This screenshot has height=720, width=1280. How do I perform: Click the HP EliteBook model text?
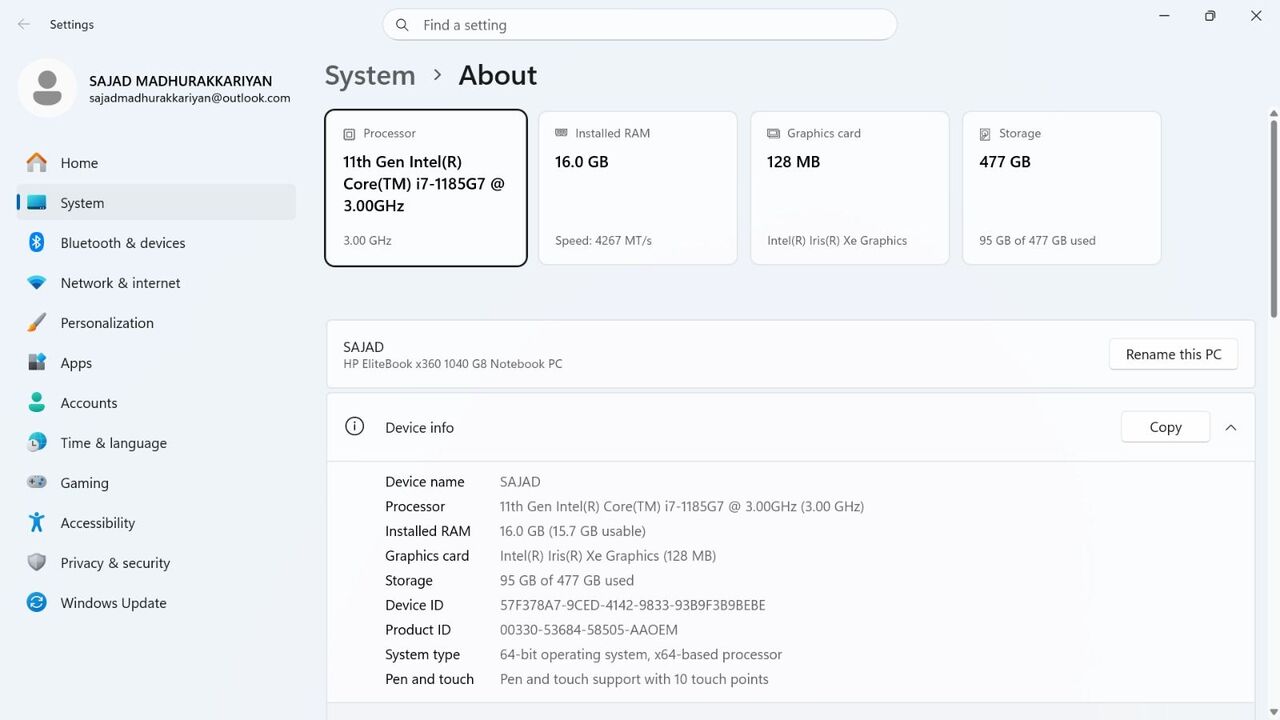pyautogui.click(x=453, y=364)
